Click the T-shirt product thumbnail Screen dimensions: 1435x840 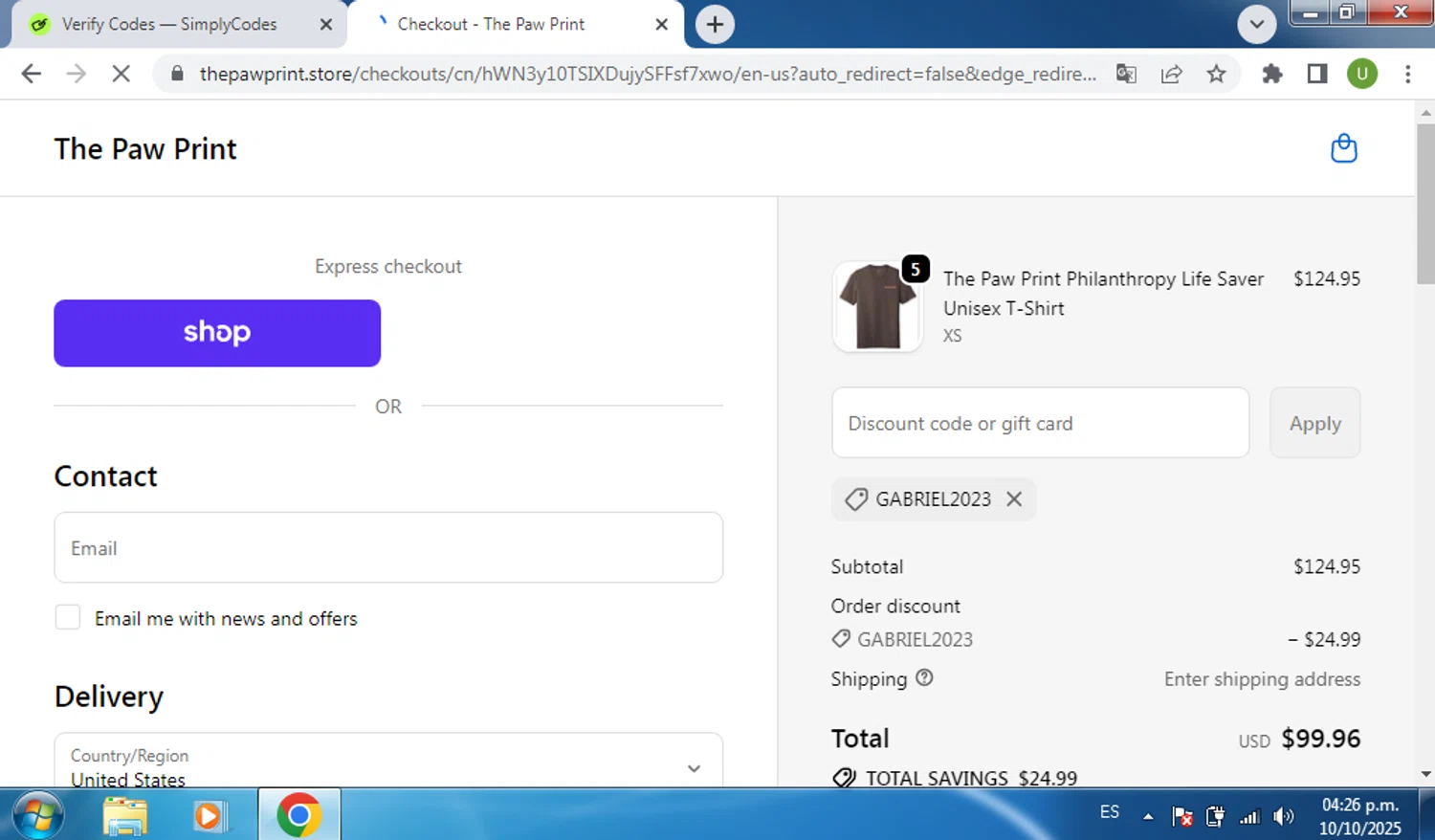tap(877, 306)
